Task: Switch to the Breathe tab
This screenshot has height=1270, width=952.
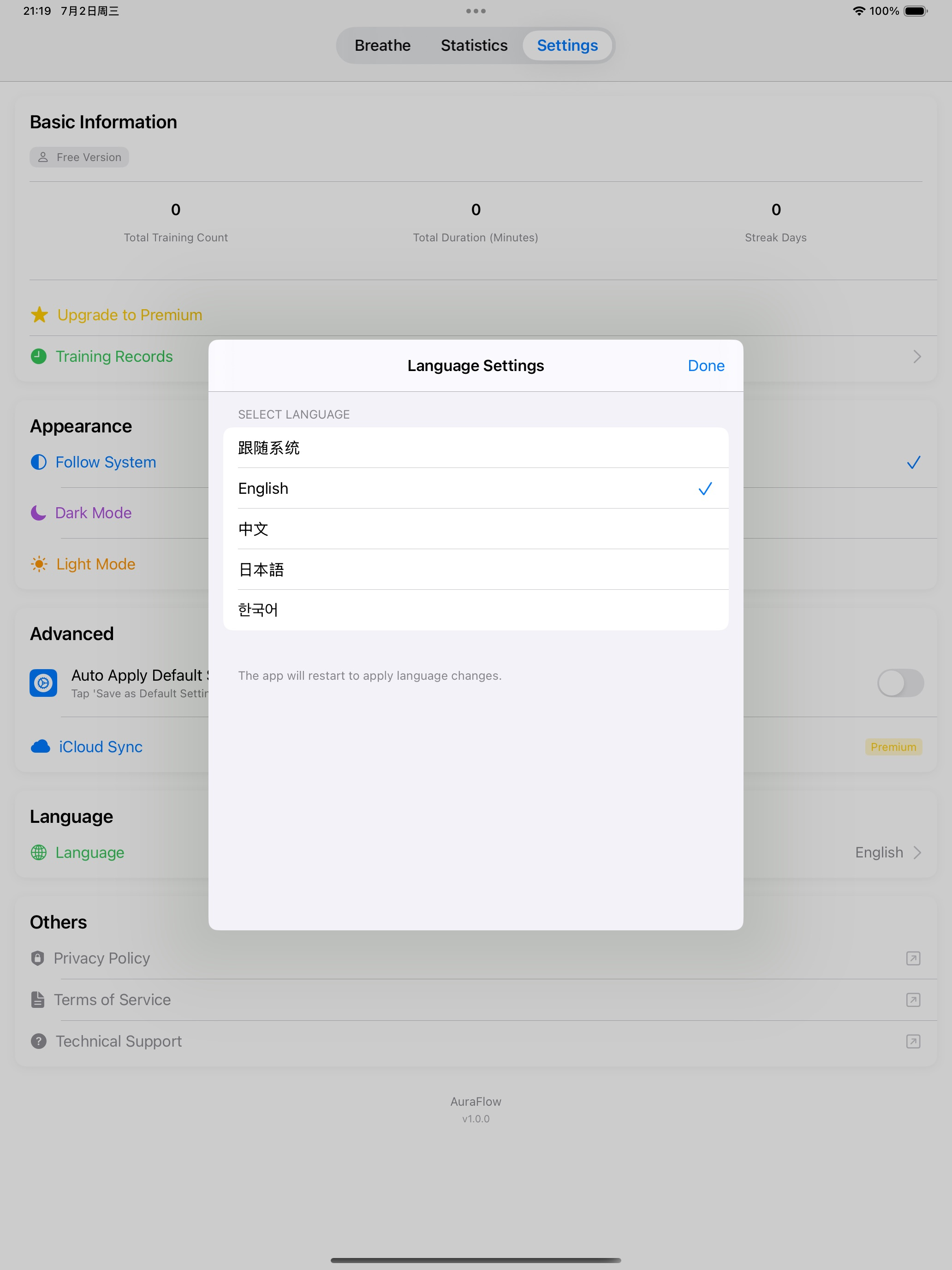Action: (x=382, y=45)
